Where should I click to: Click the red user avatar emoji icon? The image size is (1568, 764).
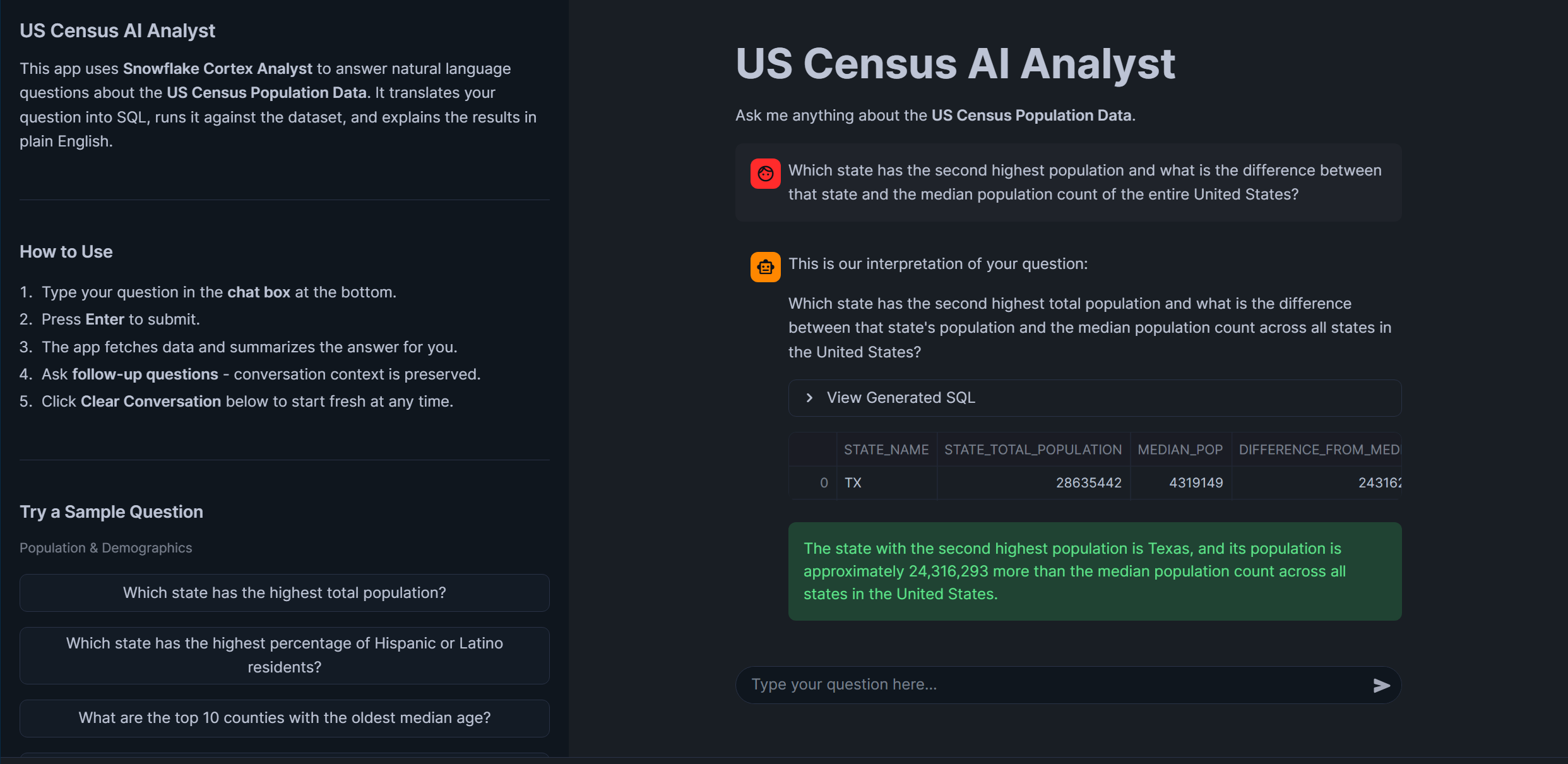[x=765, y=173]
